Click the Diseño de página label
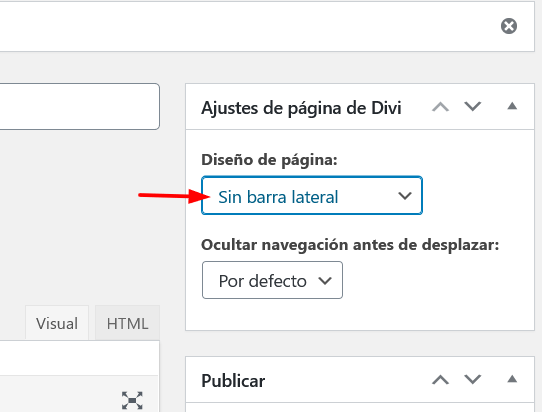The width and height of the screenshot is (542, 412). (269, 160)
